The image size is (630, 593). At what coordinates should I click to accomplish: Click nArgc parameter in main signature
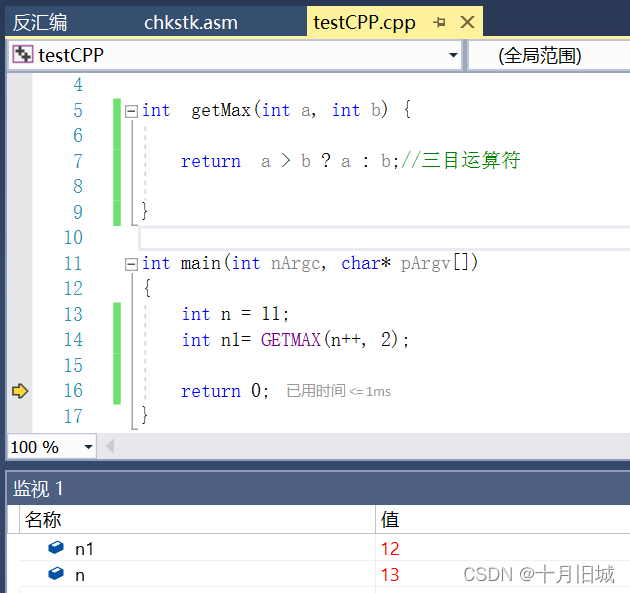(x=296, y=264)
